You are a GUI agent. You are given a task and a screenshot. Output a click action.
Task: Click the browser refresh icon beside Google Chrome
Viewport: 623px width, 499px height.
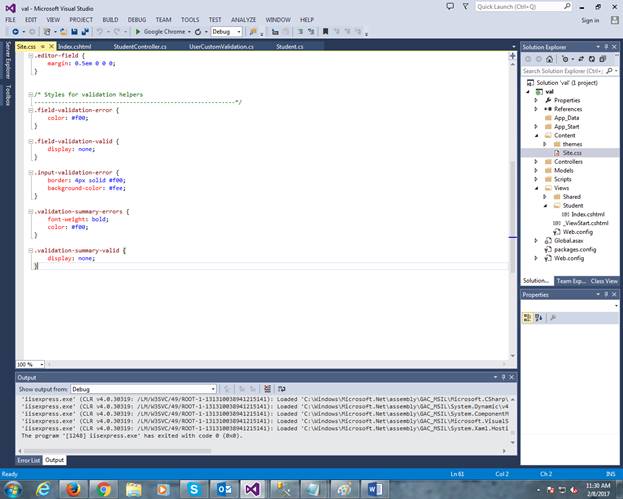(198, 32)
